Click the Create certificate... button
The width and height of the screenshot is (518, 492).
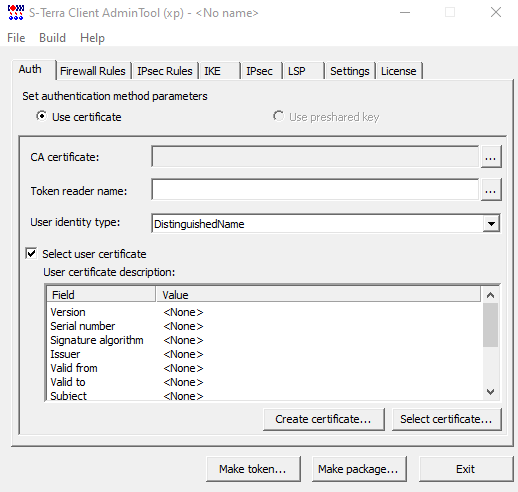click(x=323, y=419)
